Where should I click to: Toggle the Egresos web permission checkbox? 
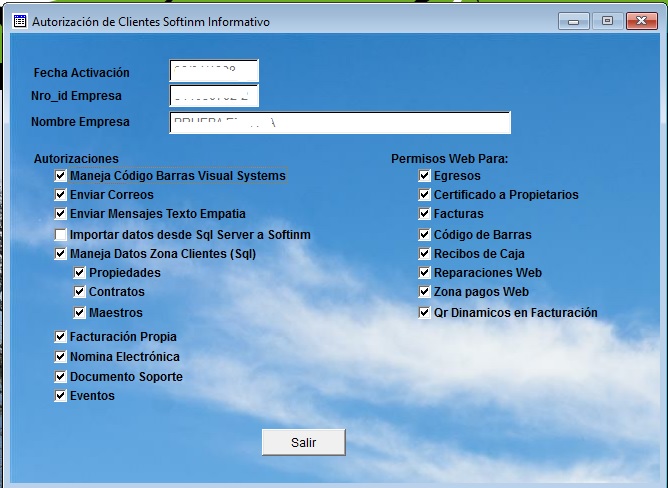[x=424, y=175]
